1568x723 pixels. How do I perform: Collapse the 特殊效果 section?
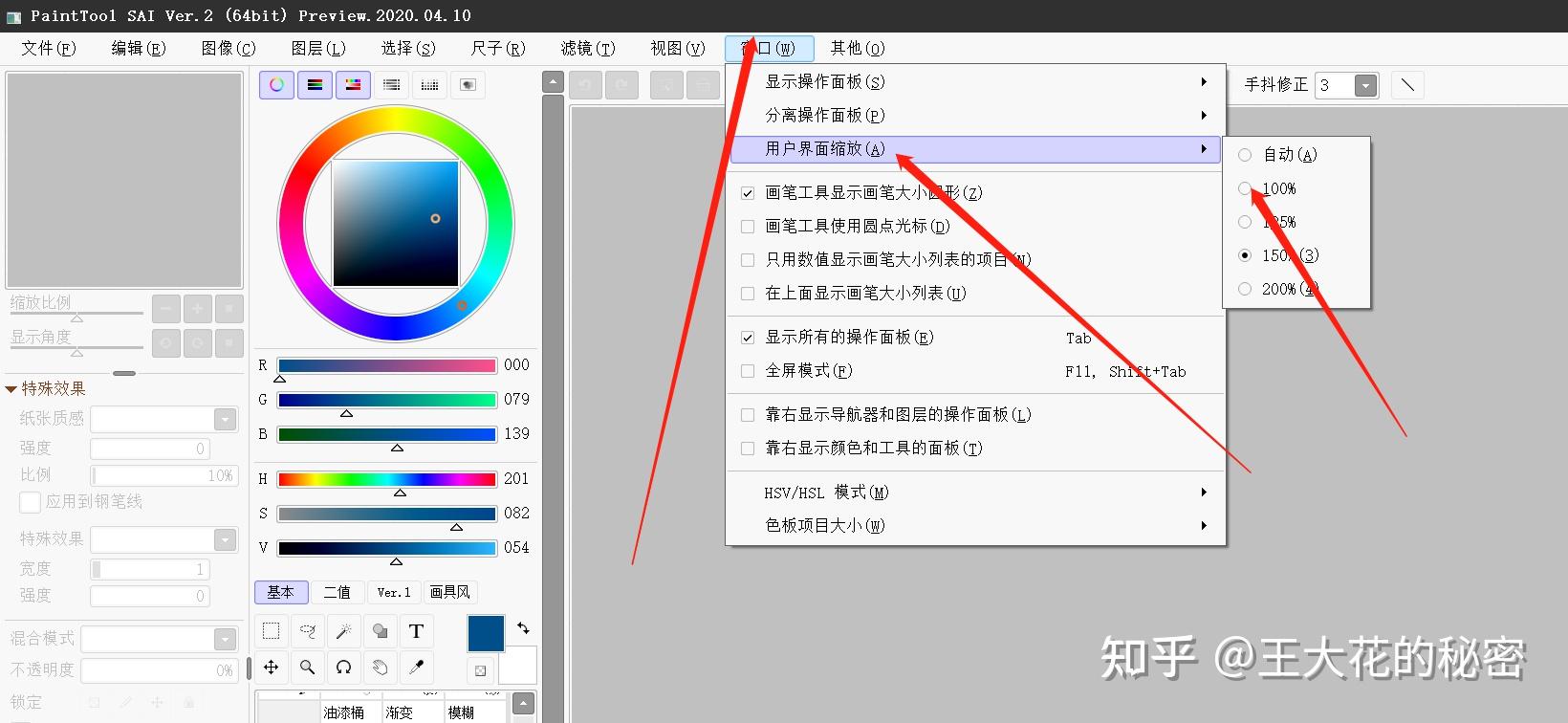[11, 389]
